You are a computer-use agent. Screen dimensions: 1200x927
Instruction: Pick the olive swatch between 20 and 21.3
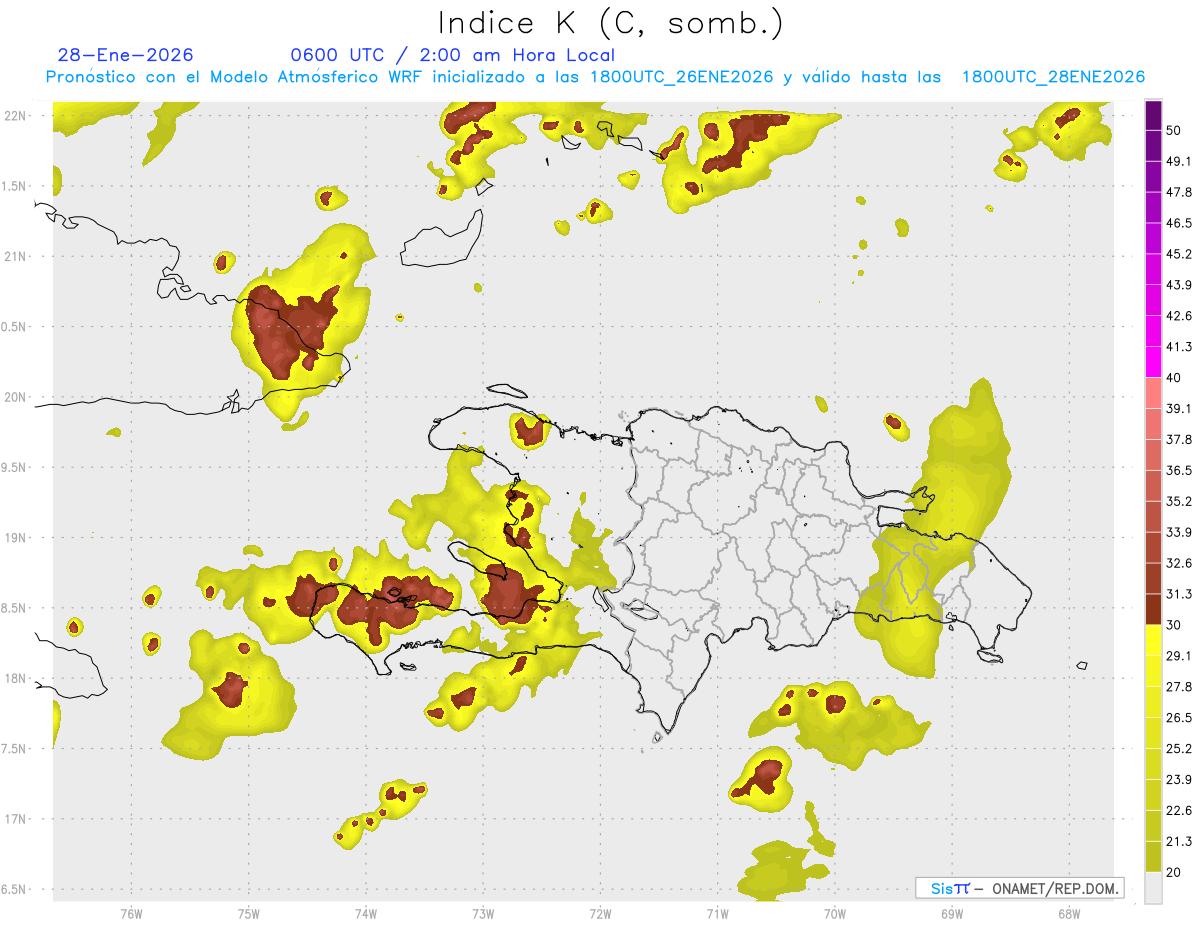[x=1154, y=857]
